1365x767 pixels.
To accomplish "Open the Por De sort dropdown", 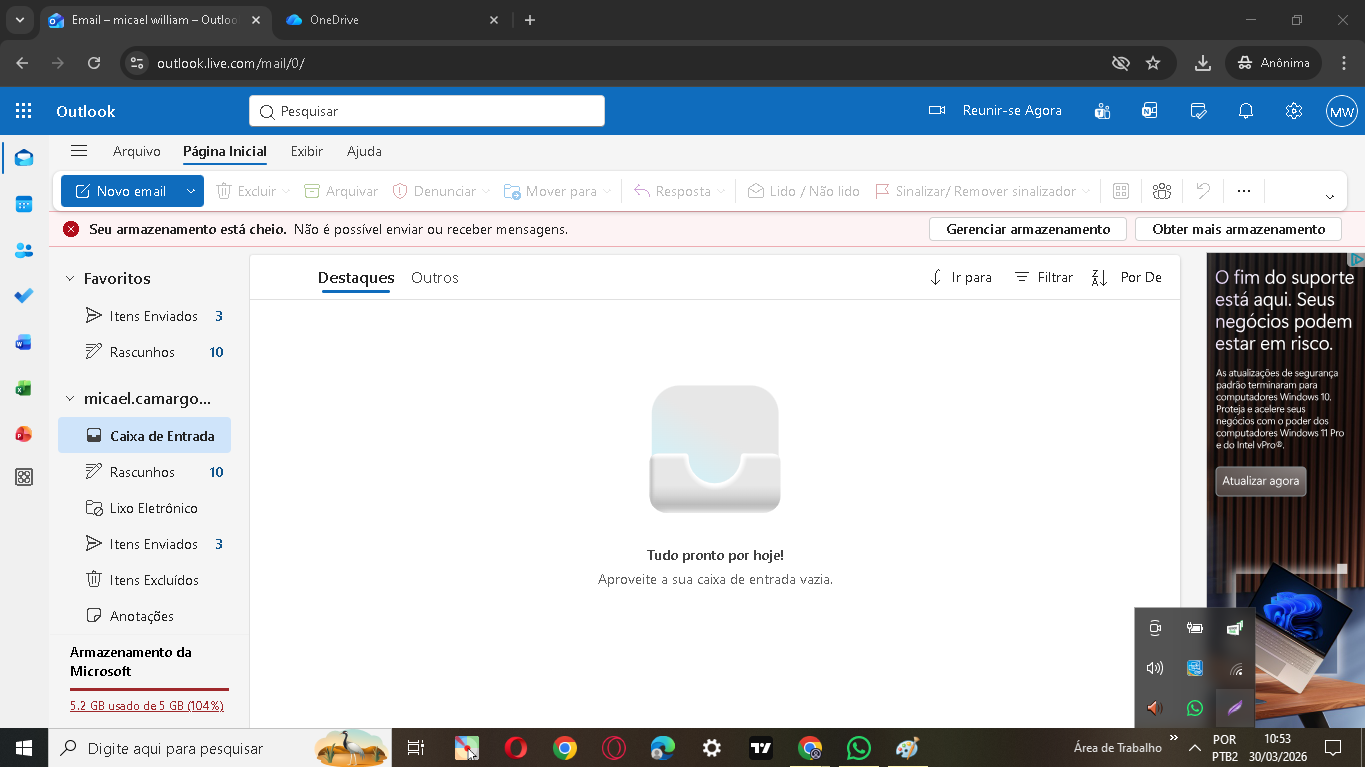I will point(1127,277).
